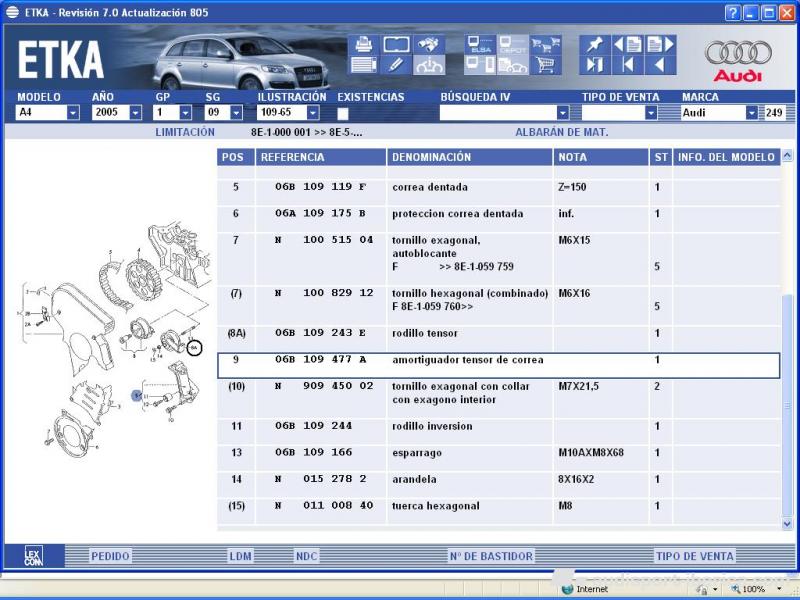Toggle the EXISTENCIAS checkbox
This screenshot has width=800, height=600.
pos(343,113)
